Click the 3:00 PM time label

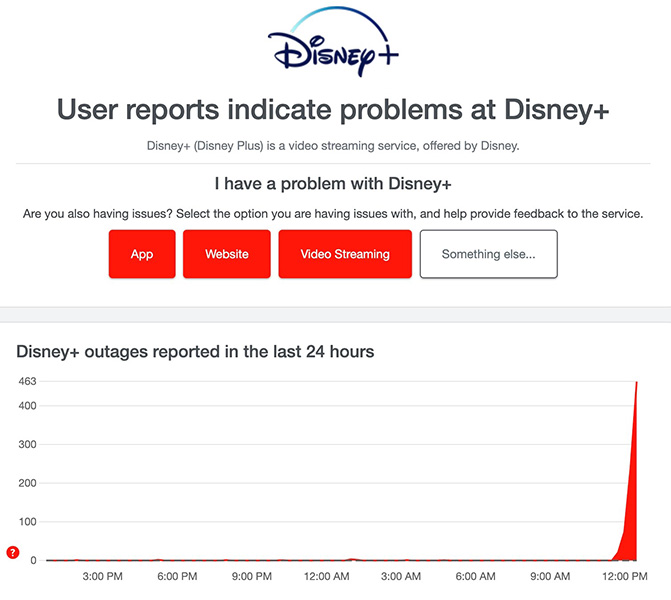coord(102,577)
